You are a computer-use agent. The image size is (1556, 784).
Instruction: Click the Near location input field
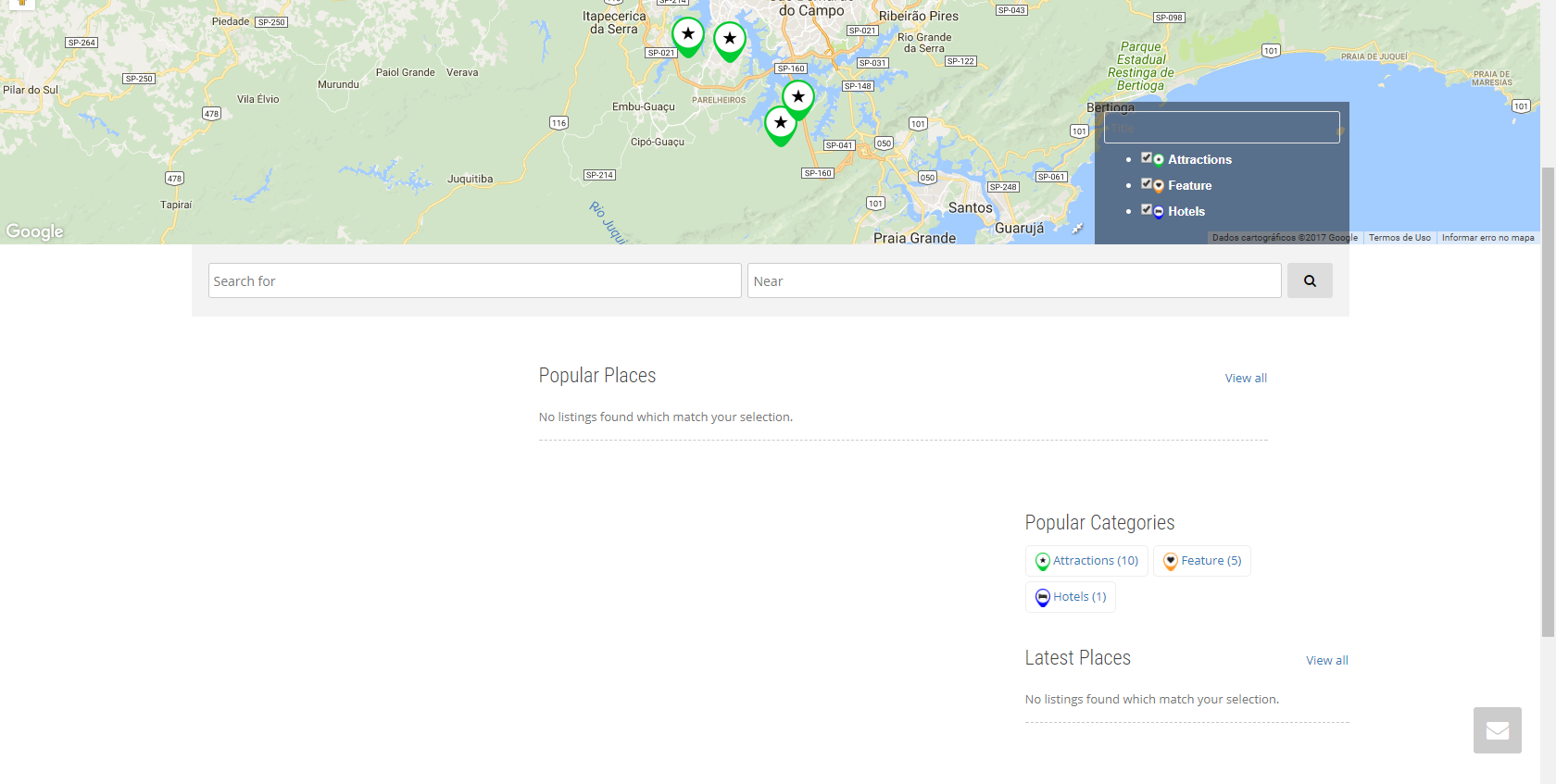pos(1014,280)
